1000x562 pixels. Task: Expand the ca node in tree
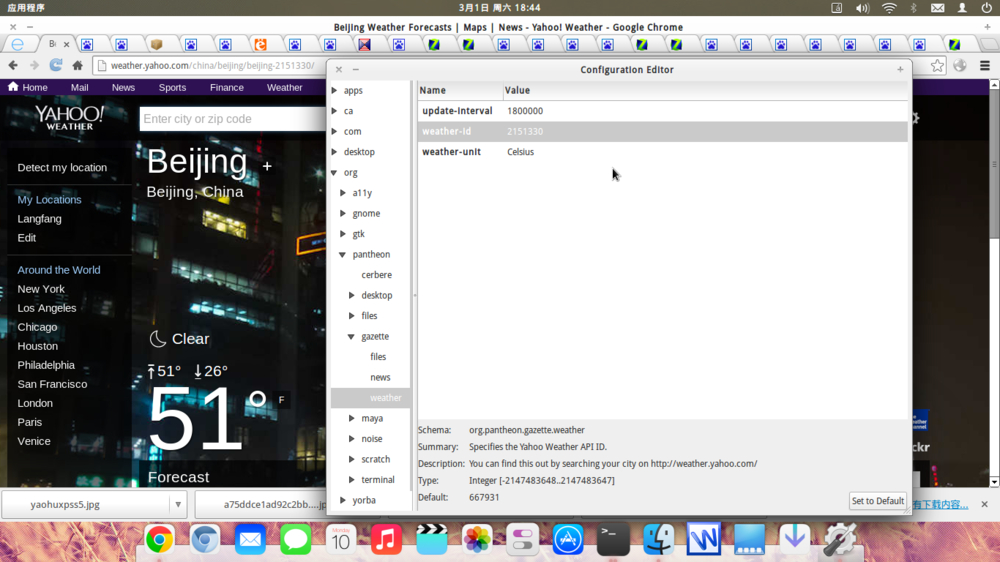tap(334, 111)
